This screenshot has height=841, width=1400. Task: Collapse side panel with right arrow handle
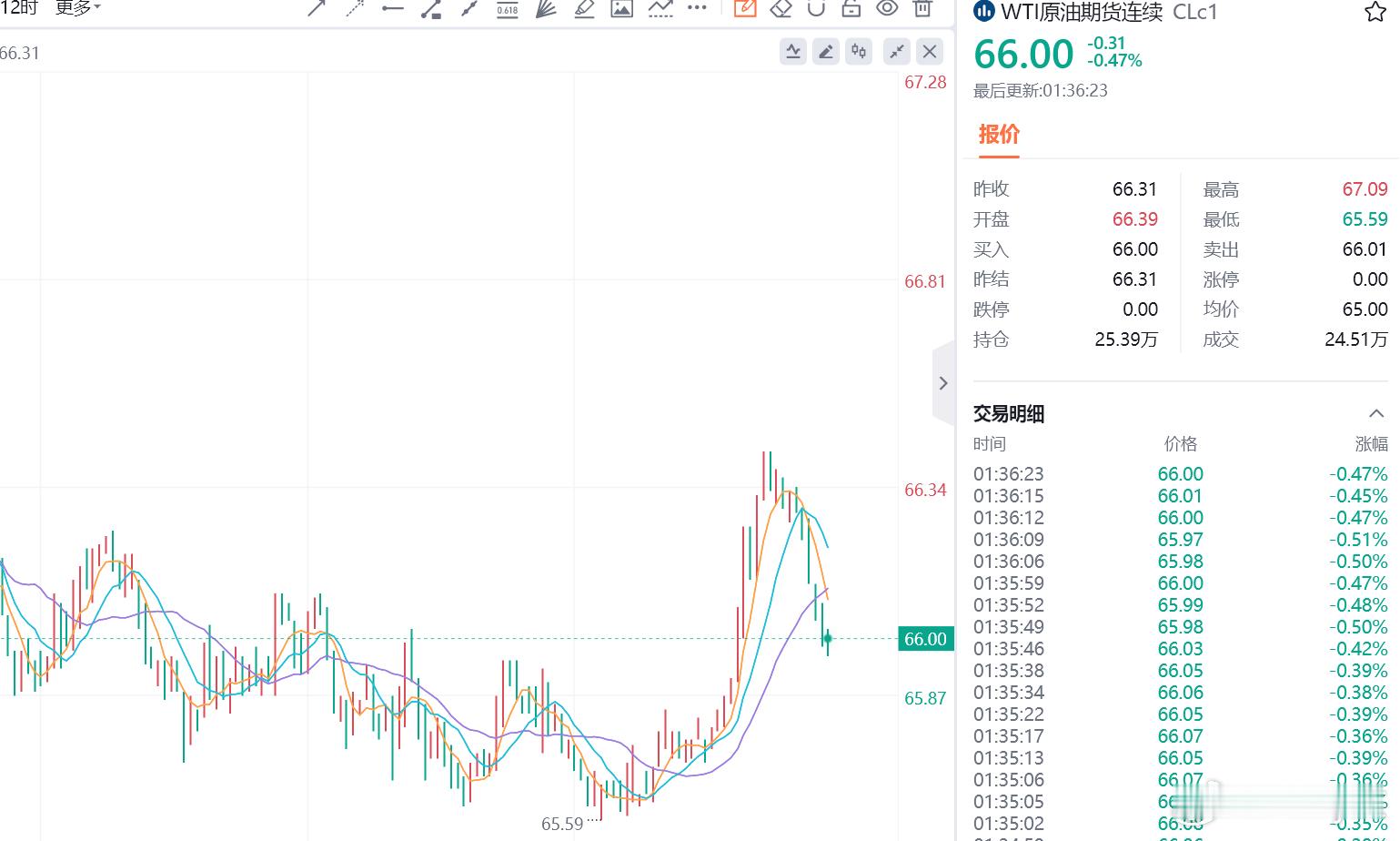(x=943, y=383)
